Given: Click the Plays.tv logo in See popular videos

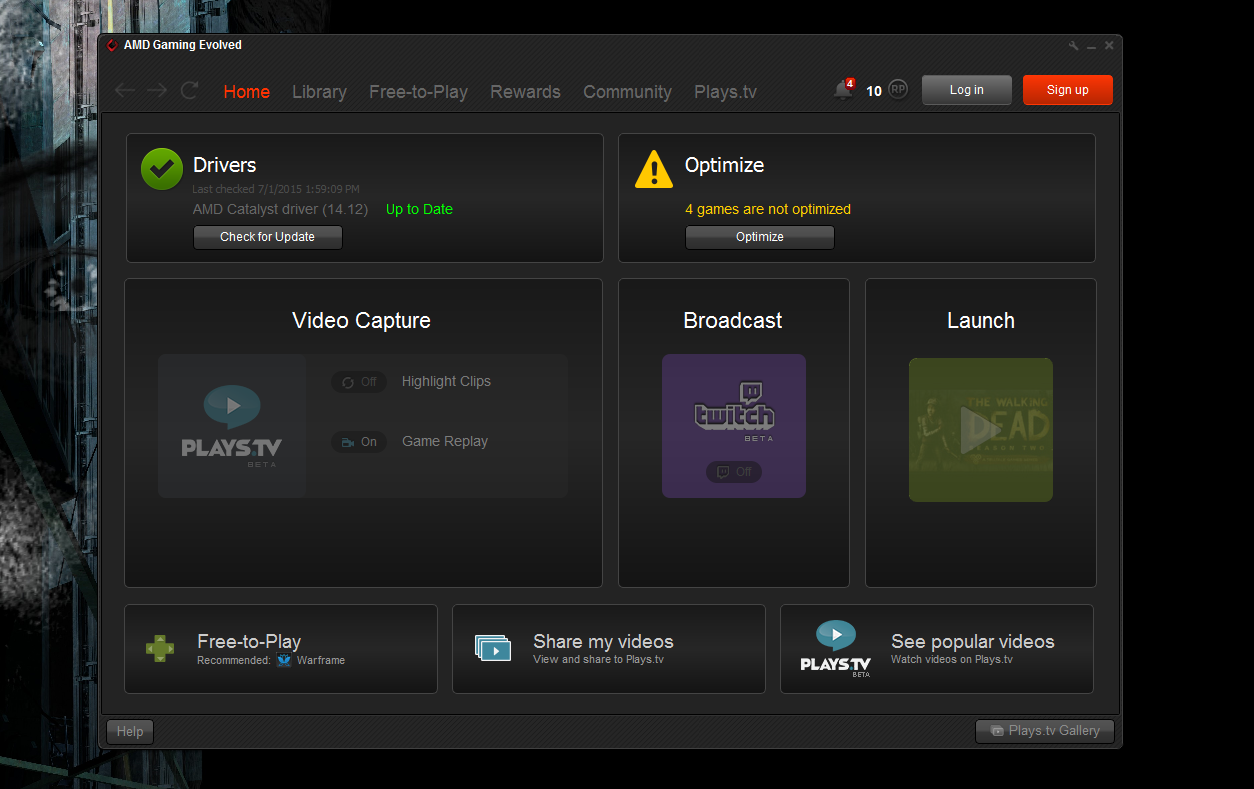Looking at the screenshot, I should click(x=836, y=649).
